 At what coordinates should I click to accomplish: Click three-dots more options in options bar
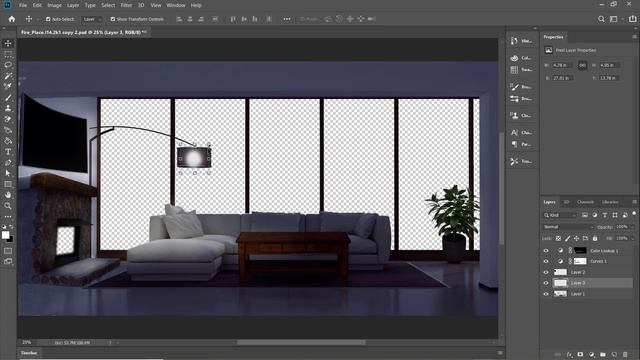(x=287, y=19)
